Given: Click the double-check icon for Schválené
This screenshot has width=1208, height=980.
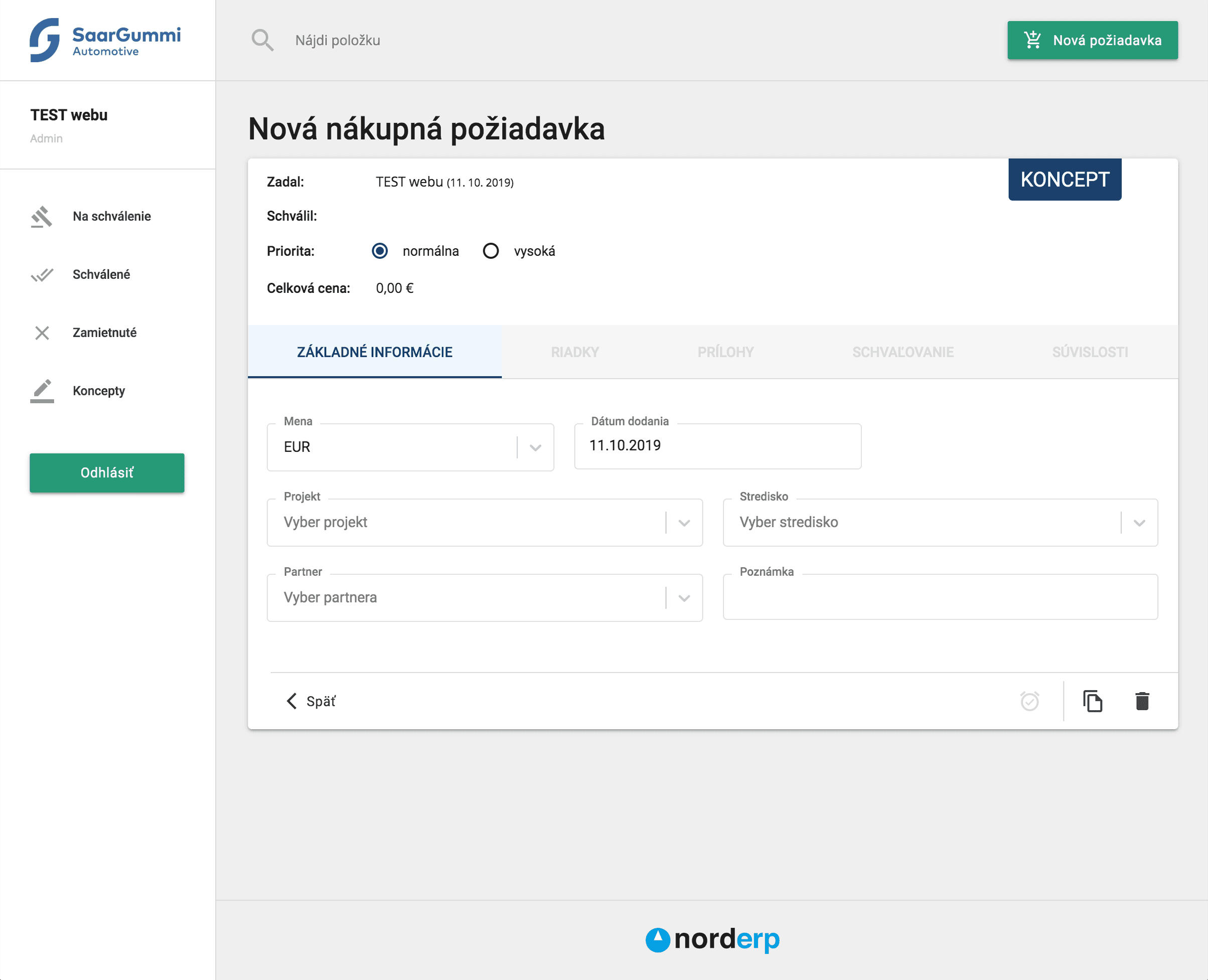Looking at the screenshot, I should [42, 275].
